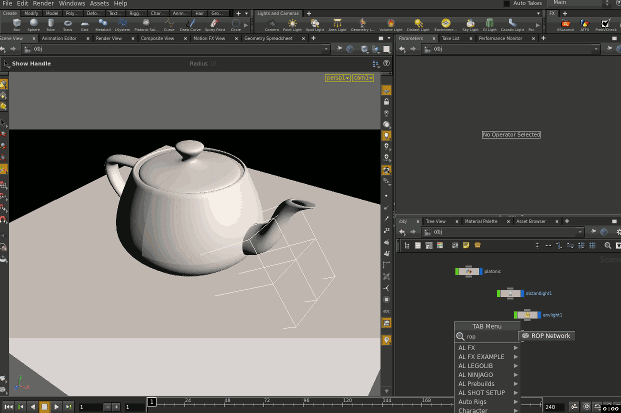Screen dimensions: 621x413
Task: Open the persp1 viewport dropdown
Action: tap(338, 78)
